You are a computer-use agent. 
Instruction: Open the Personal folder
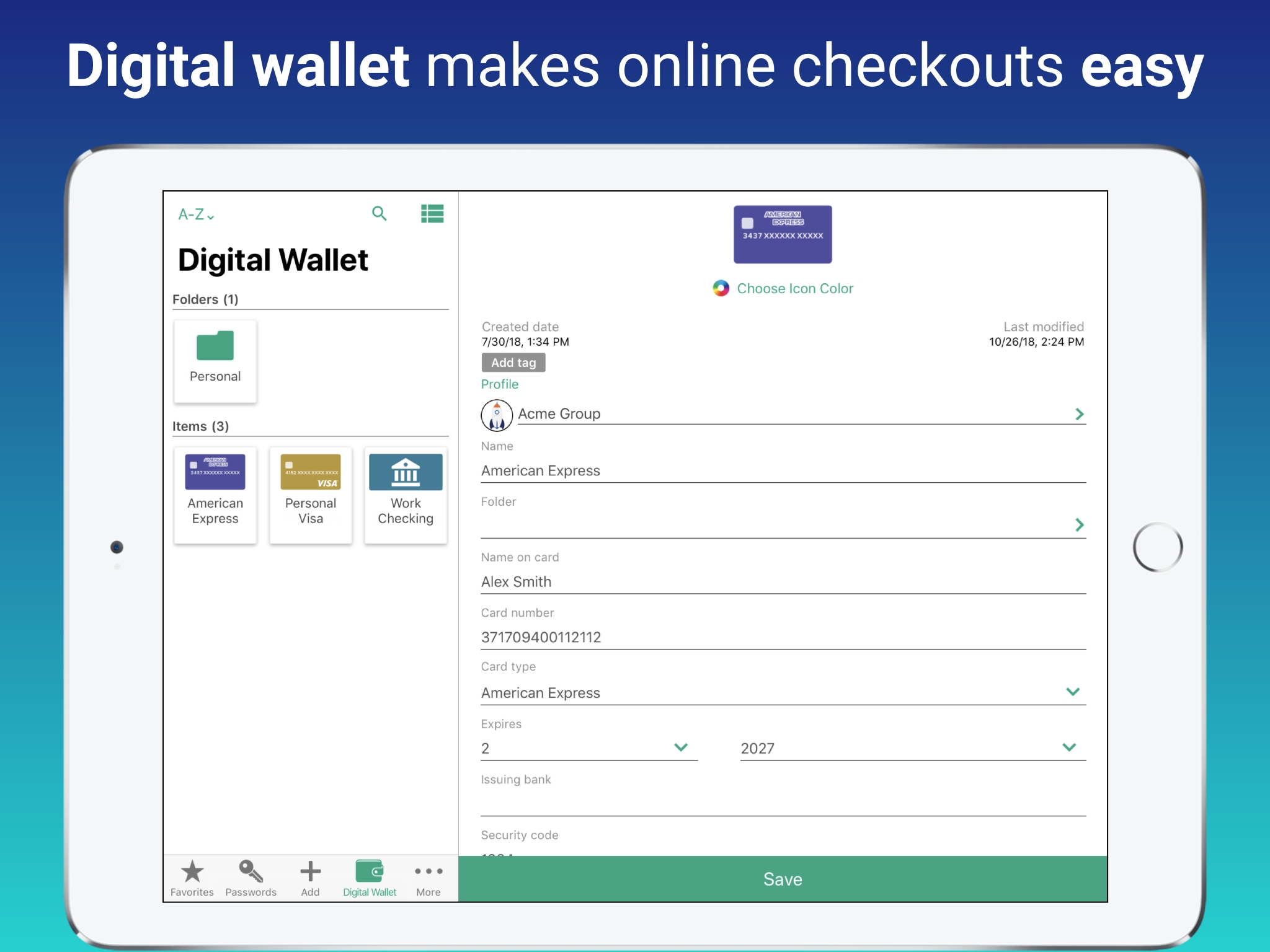coord(215,361)
